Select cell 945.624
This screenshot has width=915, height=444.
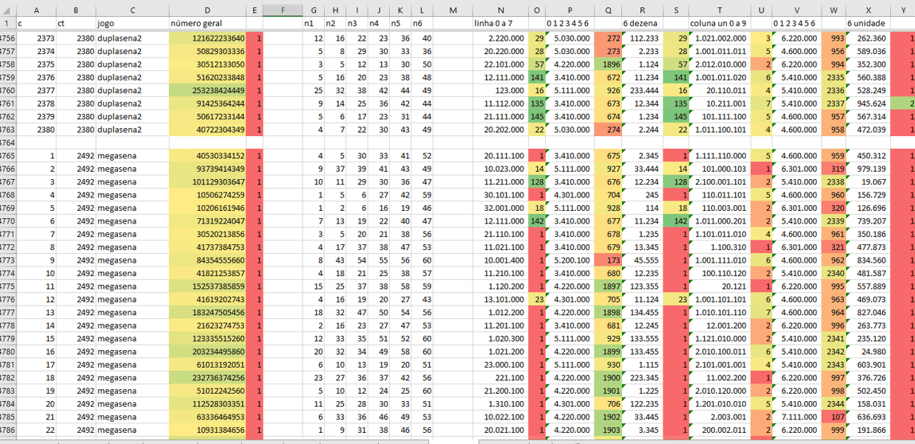coord(868,103)
